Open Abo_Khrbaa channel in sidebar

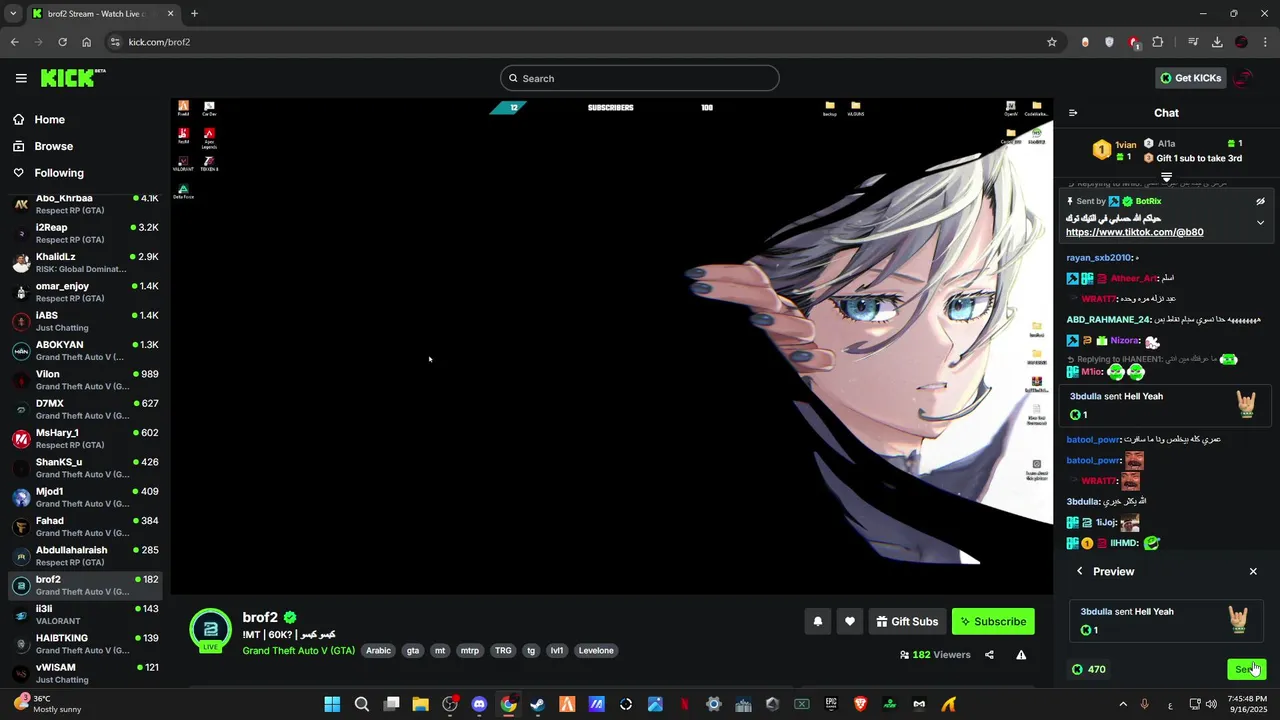[85, 204]
